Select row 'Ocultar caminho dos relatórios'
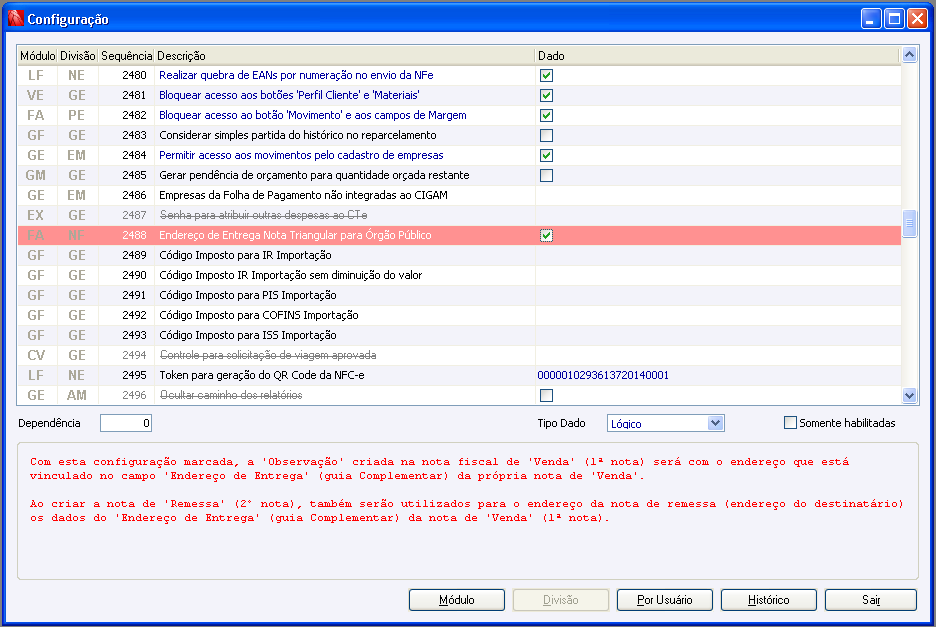 459,395
